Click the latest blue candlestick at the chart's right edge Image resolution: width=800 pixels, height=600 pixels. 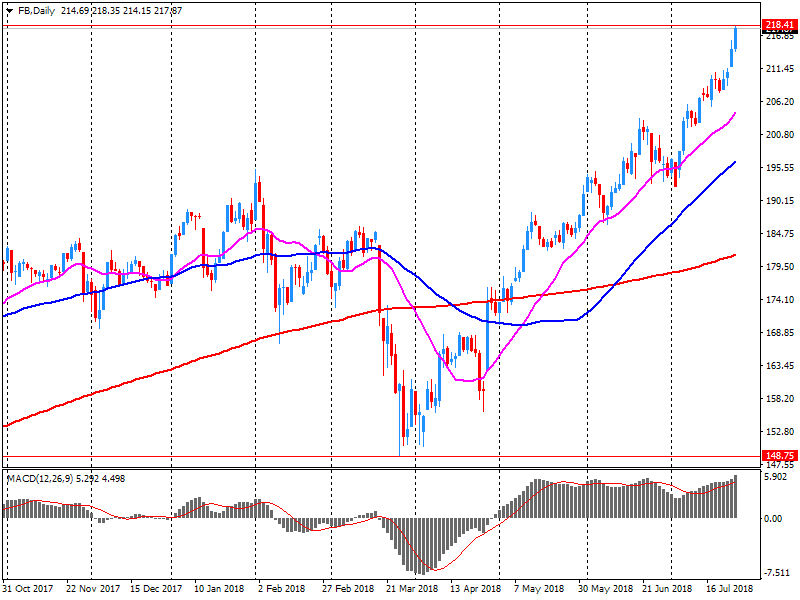pyautogui.click(x=736, y=38)
